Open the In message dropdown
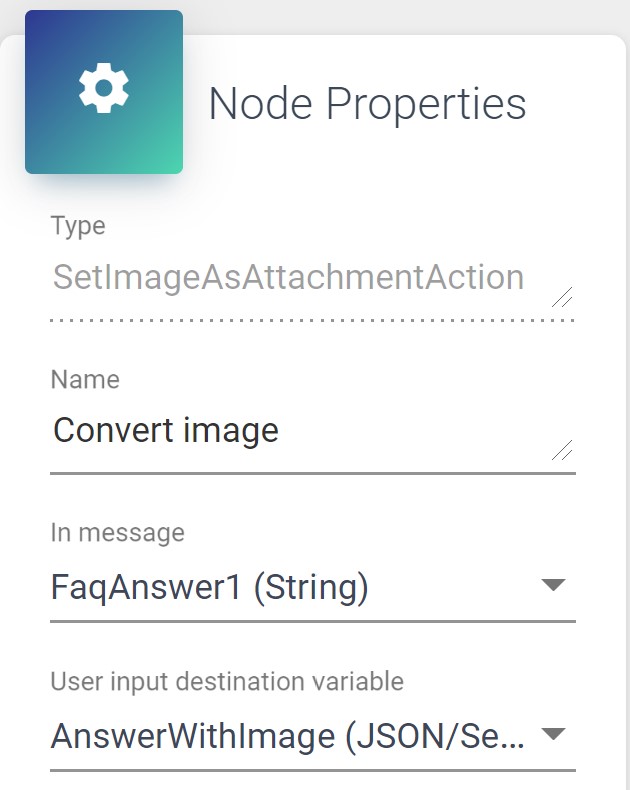 [x=300, y=588]
